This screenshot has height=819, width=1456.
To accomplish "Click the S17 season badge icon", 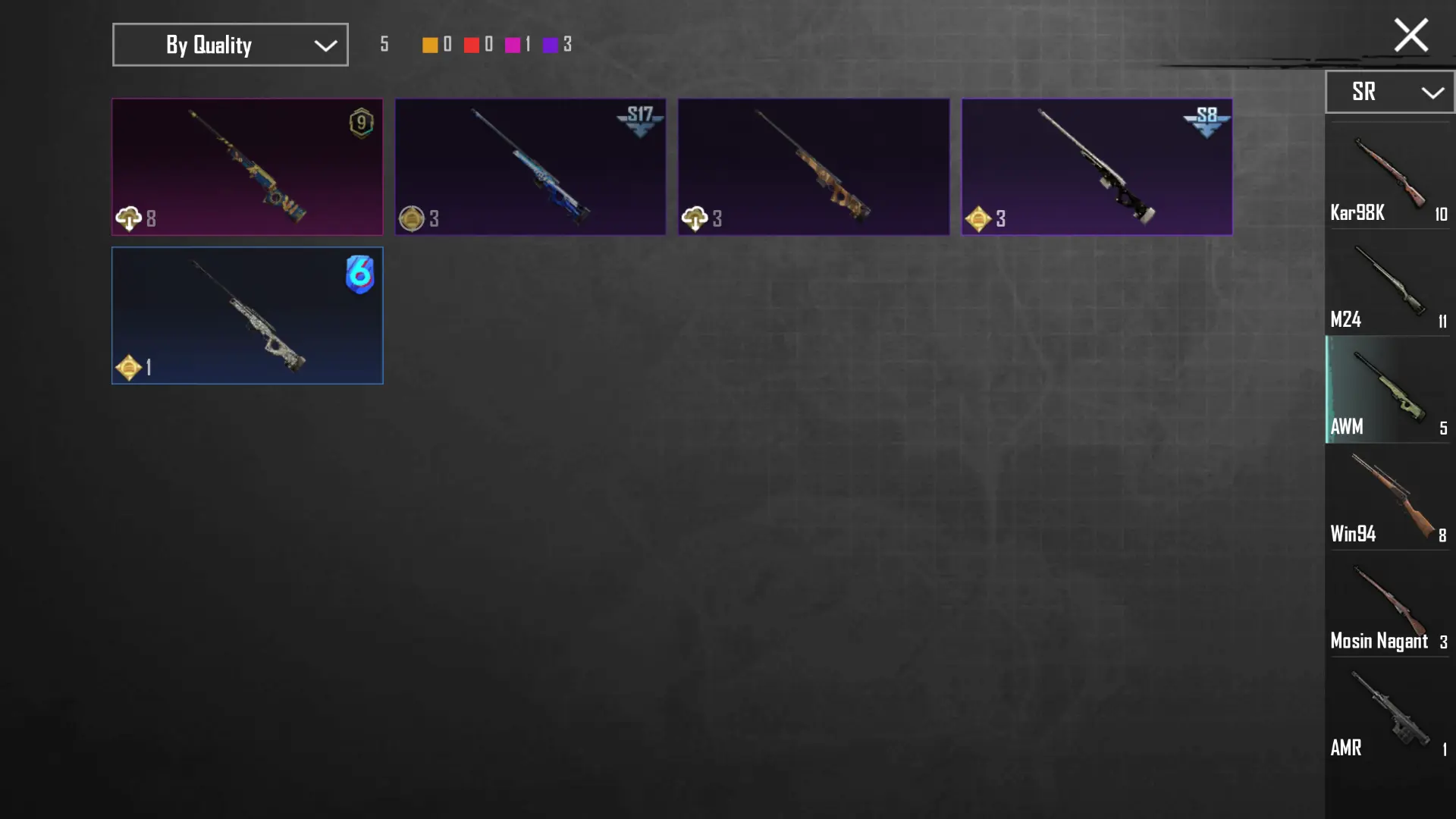I will [640, 121].
